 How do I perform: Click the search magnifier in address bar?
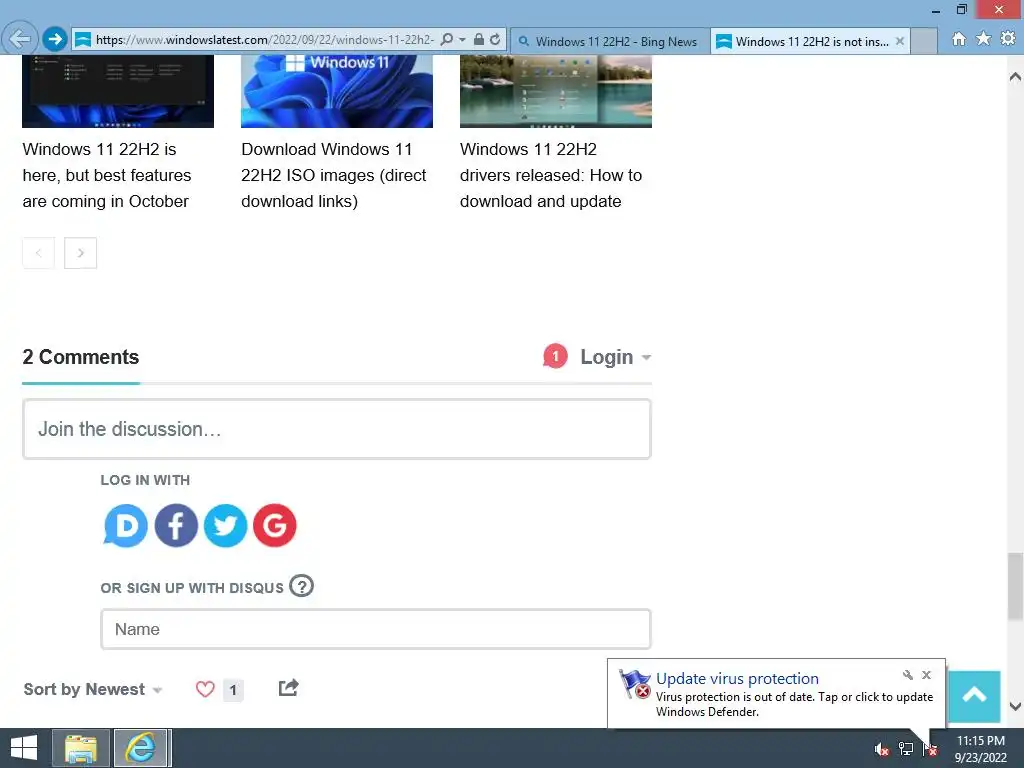click(x=447, y=39)
